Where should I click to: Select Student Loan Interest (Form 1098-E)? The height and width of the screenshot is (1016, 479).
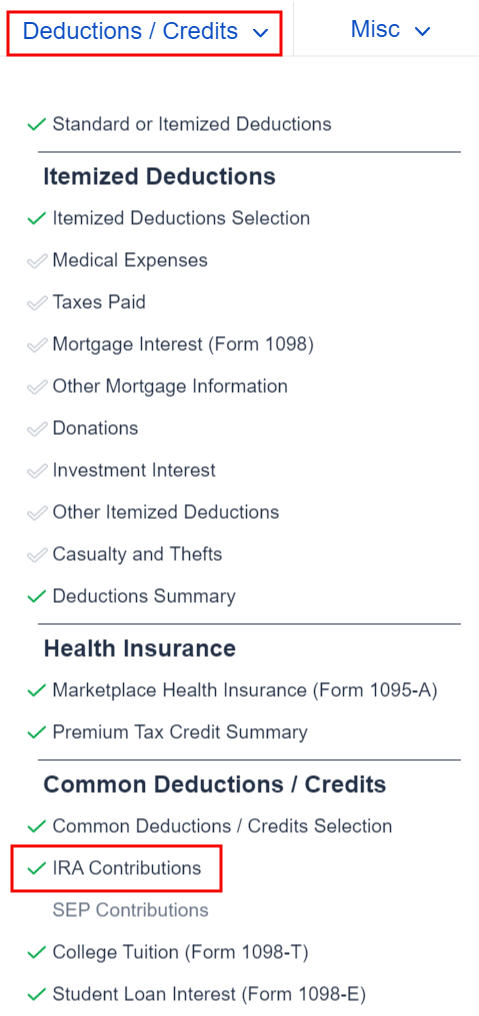(209, 994)
